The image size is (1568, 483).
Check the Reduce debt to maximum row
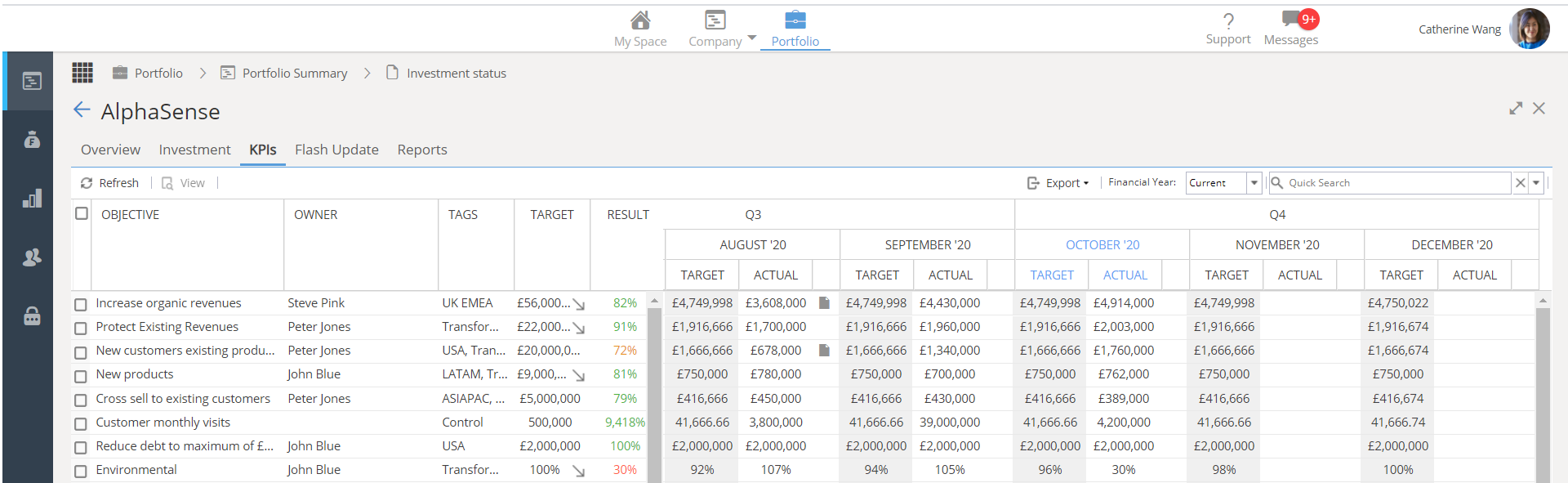click(x=80, y=447)
